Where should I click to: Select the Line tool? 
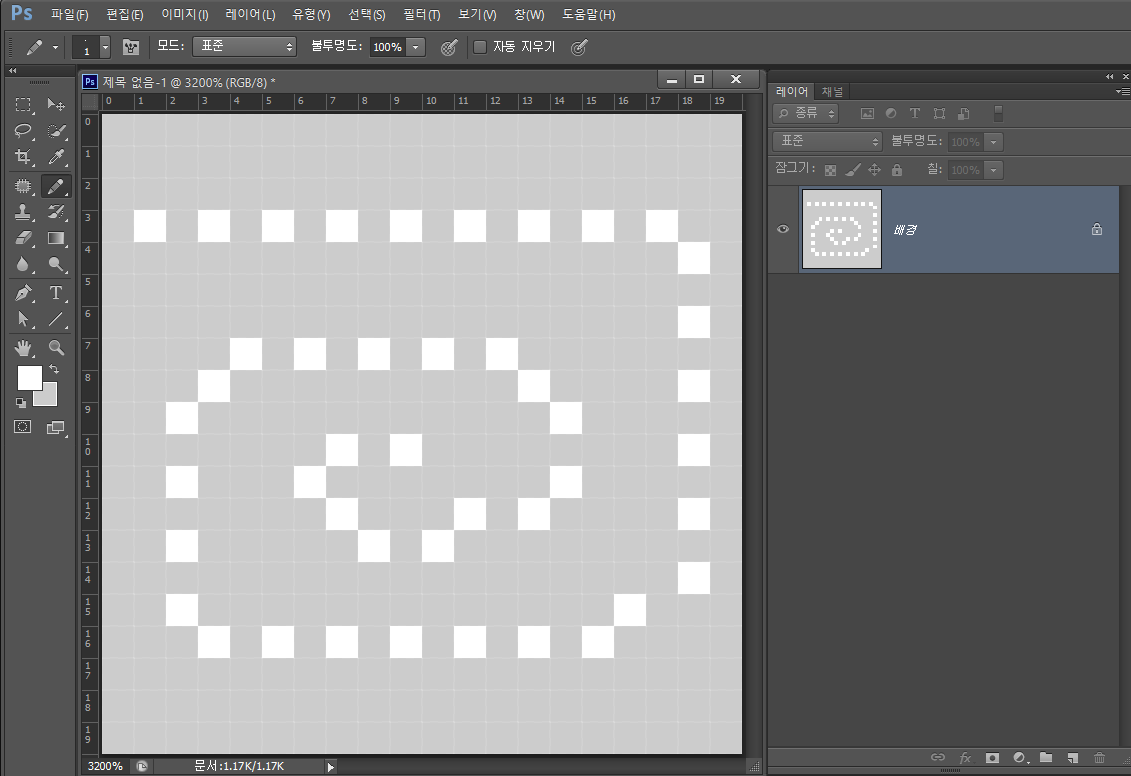coord(56,319)
